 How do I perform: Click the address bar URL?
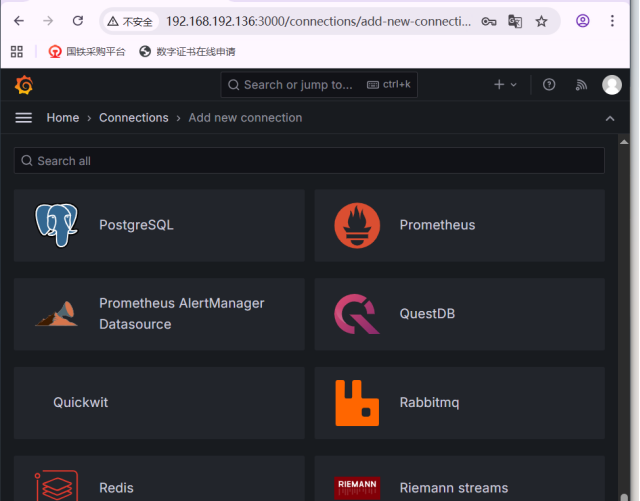[318, 21]
